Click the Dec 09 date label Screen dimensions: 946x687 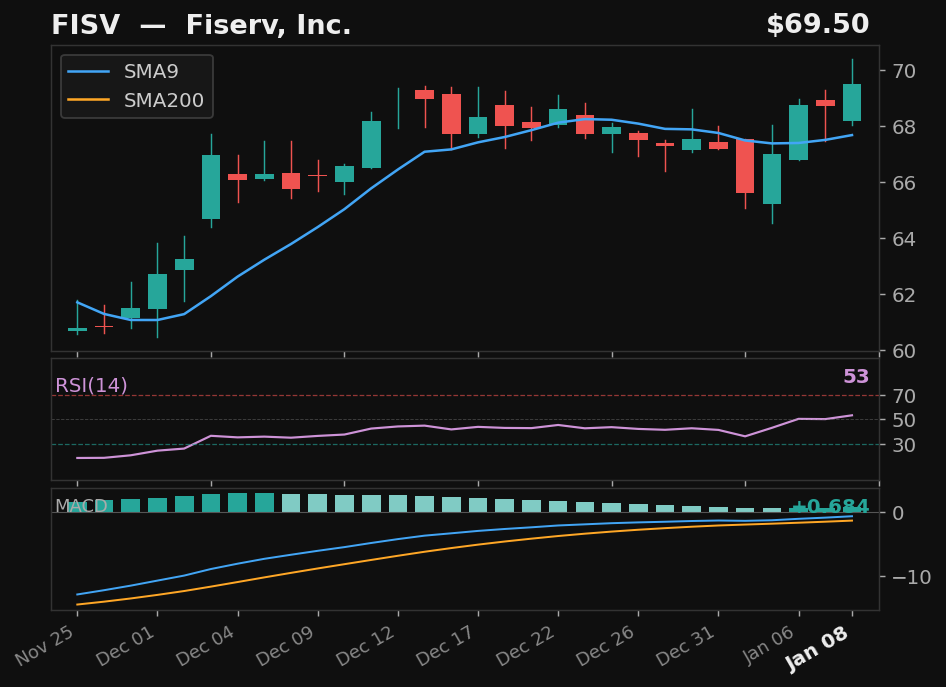[x=287, y=645]
